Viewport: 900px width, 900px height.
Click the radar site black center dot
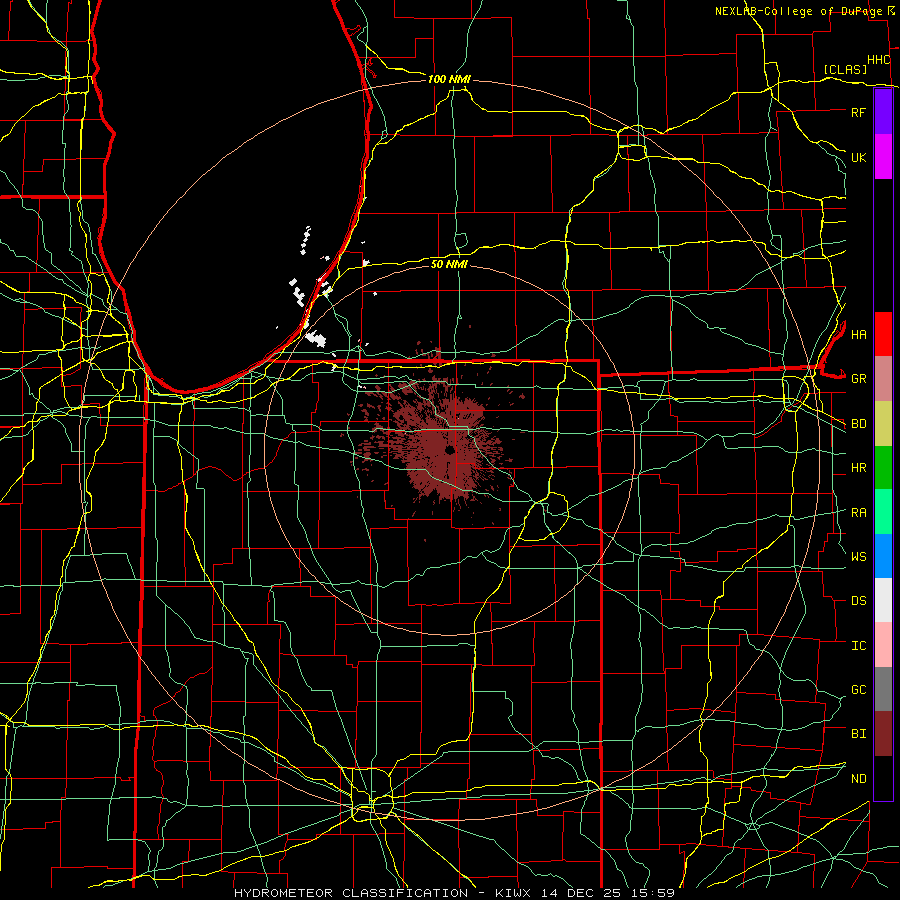click(x=449, y=450)
